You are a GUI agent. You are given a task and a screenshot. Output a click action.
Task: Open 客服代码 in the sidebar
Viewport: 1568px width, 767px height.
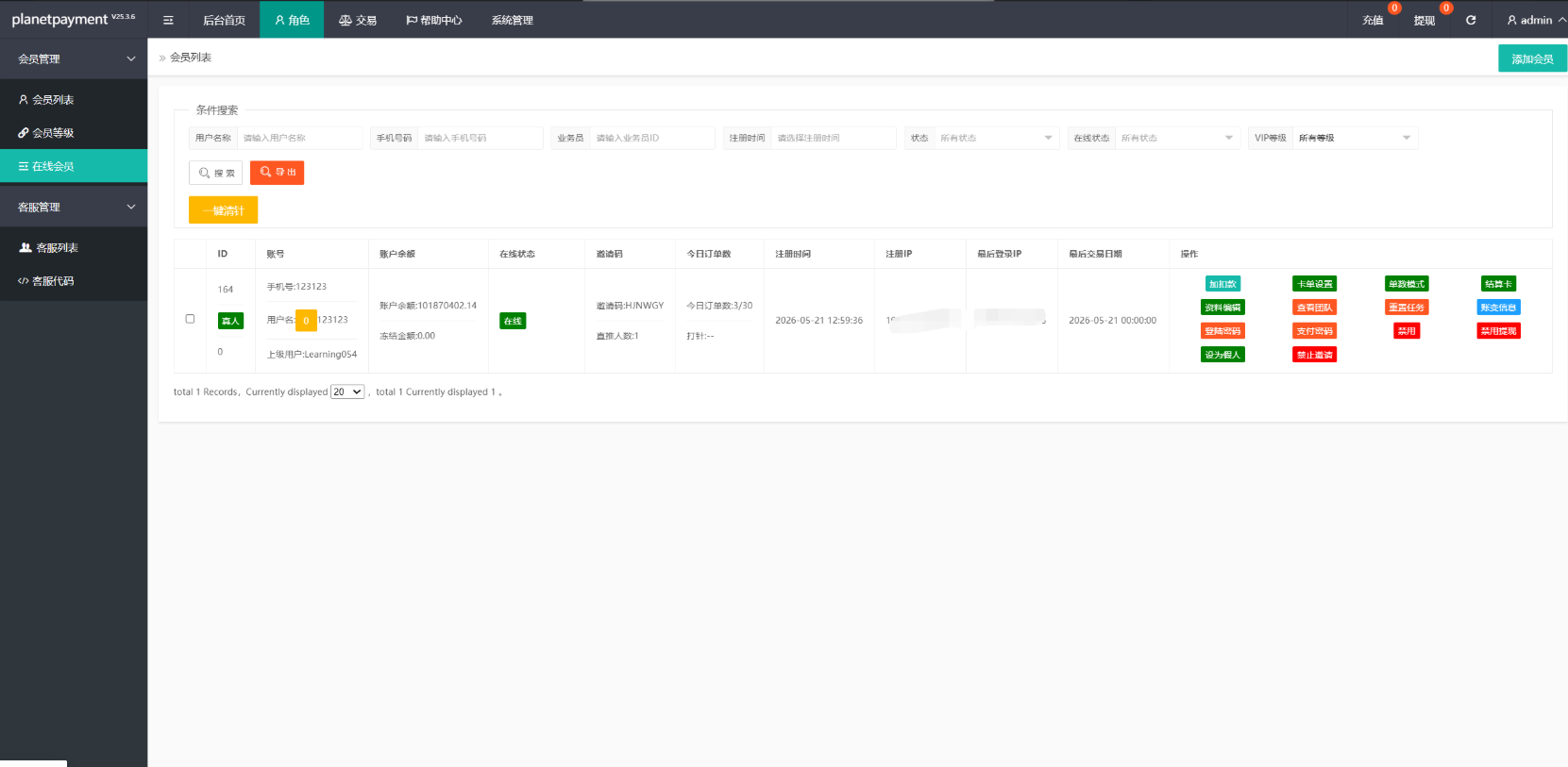click(74, 280)
